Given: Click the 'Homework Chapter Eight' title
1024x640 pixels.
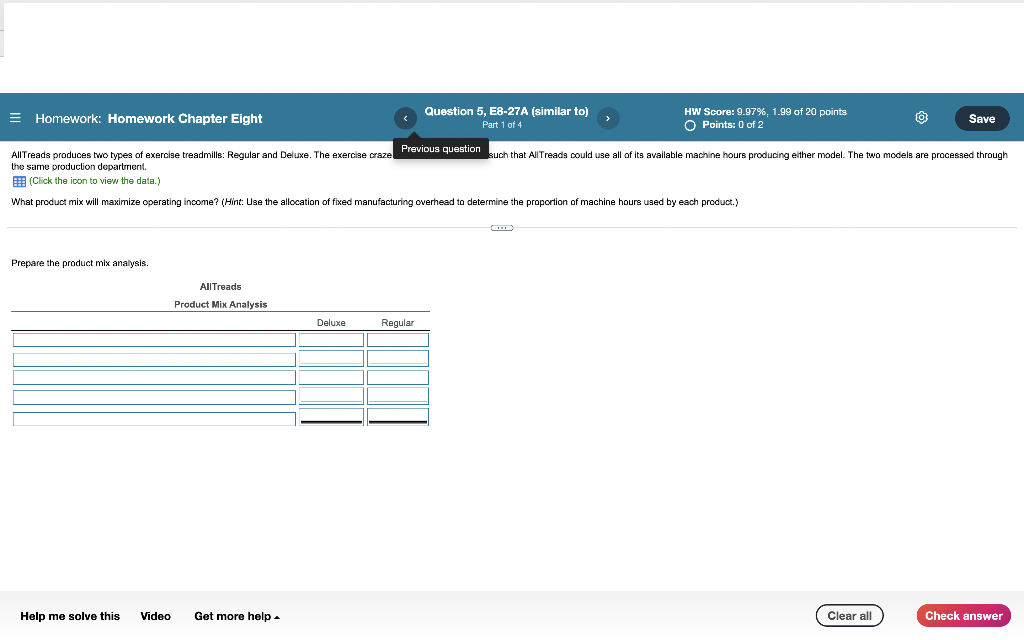Looking at the screenshot, I should (x=185, y=118).
